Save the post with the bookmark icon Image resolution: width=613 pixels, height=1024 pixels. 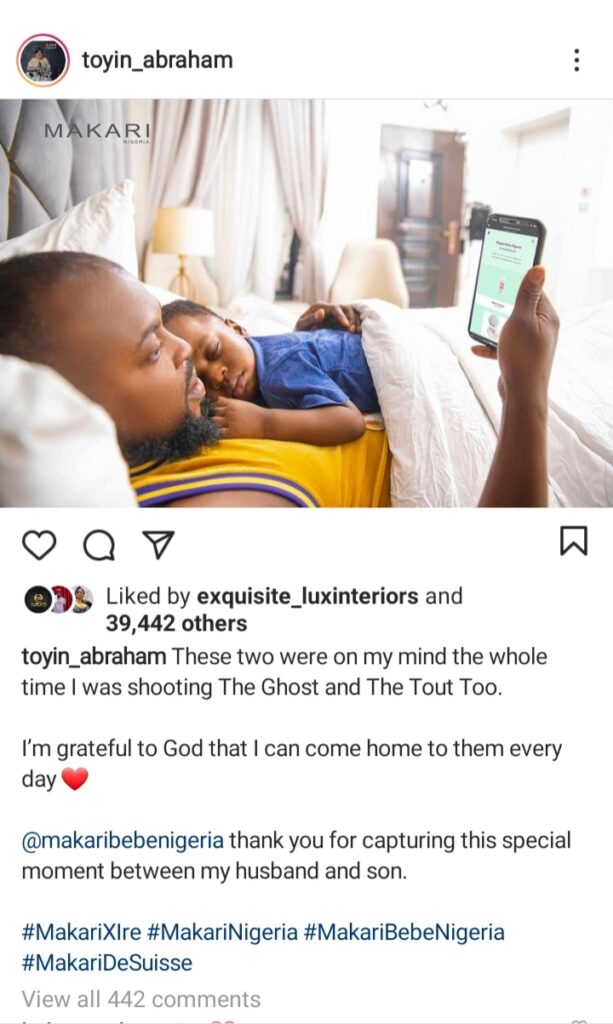(574, 541)
